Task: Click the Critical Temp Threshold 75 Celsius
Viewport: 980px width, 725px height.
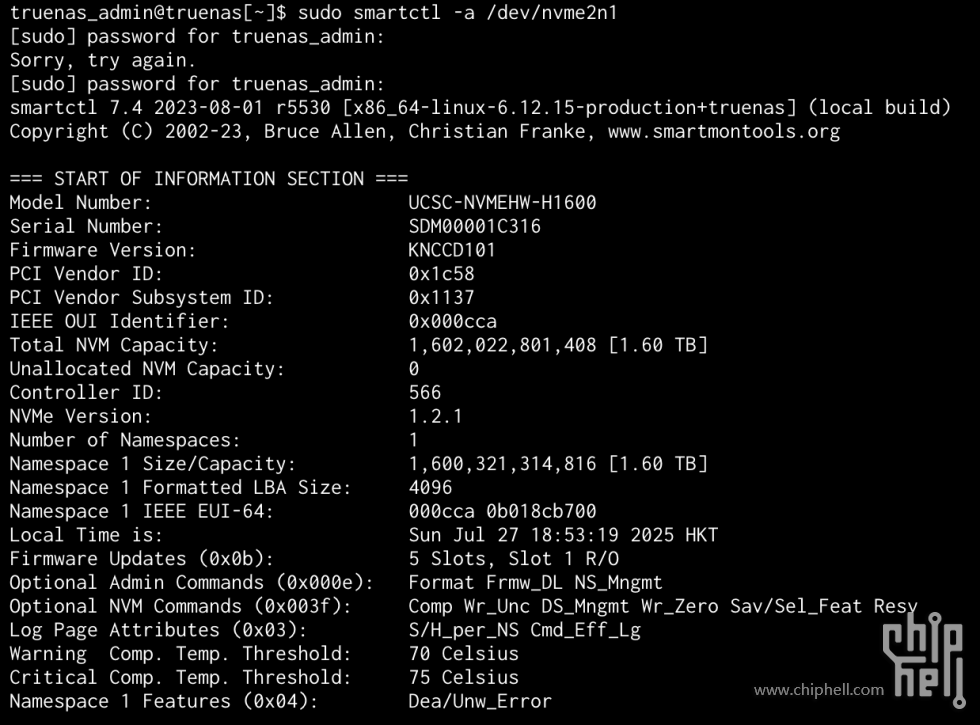Action: coord(463,678)
